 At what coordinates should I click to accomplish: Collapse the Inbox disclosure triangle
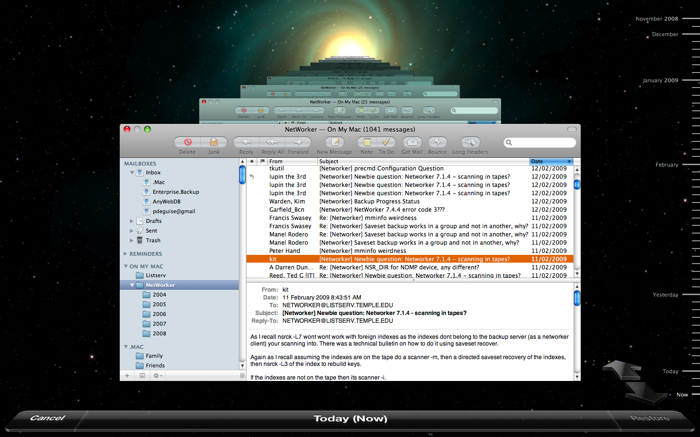(x=132, y=172)
